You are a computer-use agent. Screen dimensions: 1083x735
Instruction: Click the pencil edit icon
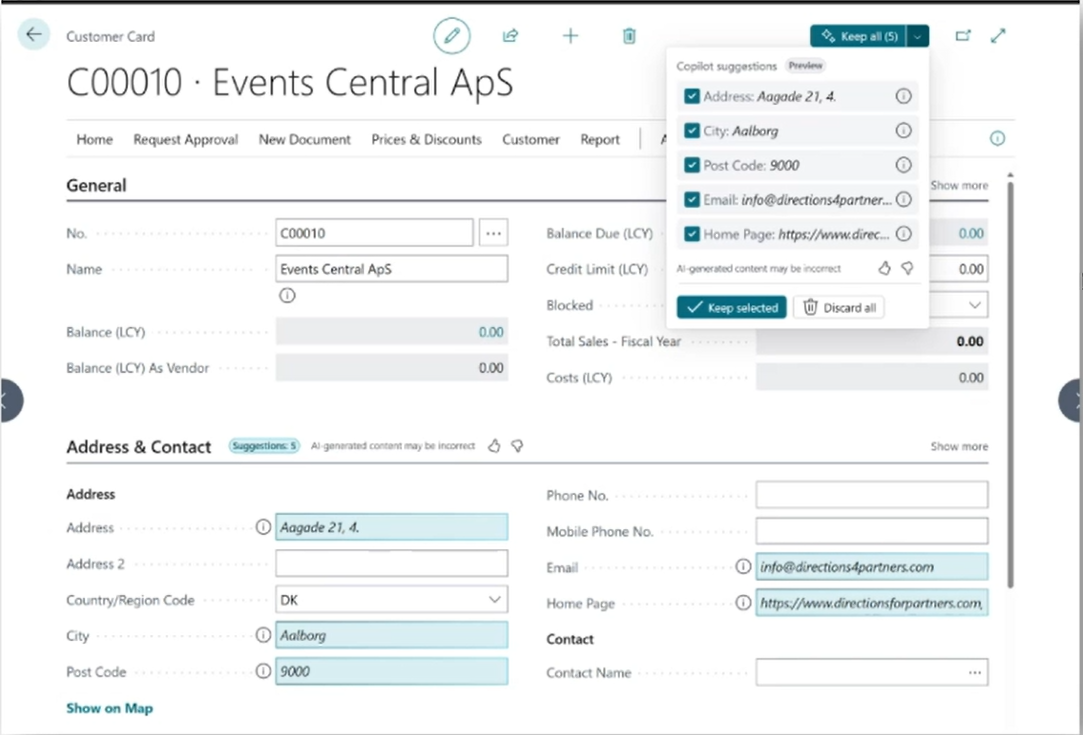(x=452, y=36)
